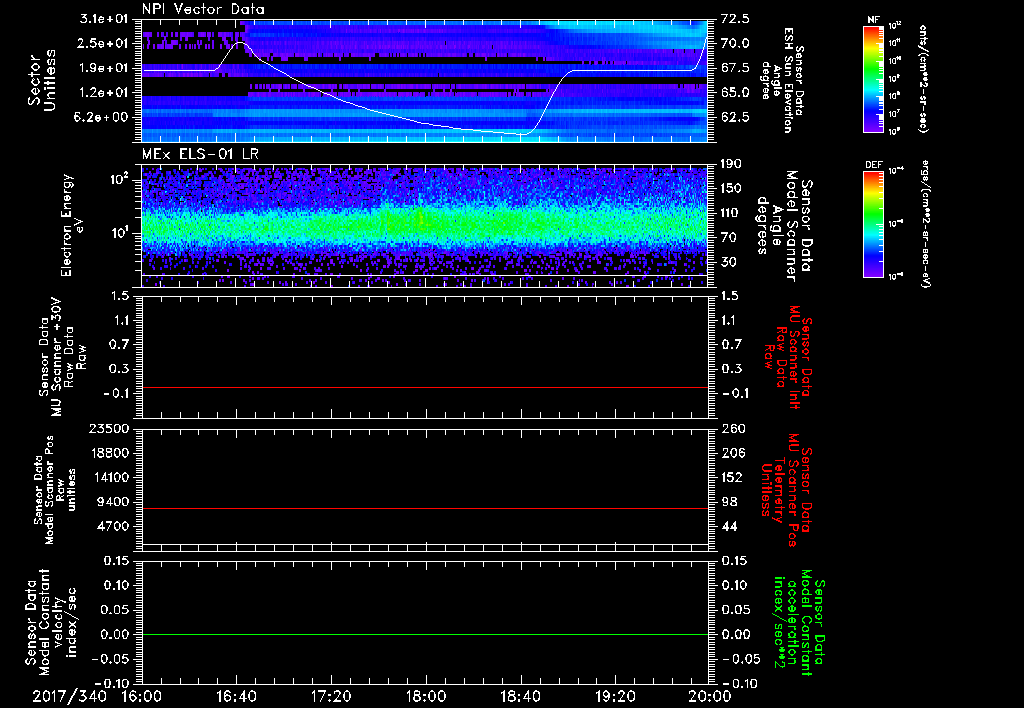Viewport: 1024px width, 708px height.
Task: Click the white curve peak near 16:40
Action: (x=240, y=42)
